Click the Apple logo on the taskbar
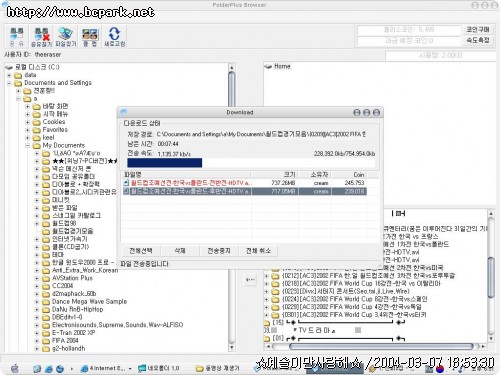The image size is (500, 375). (15, 368)
